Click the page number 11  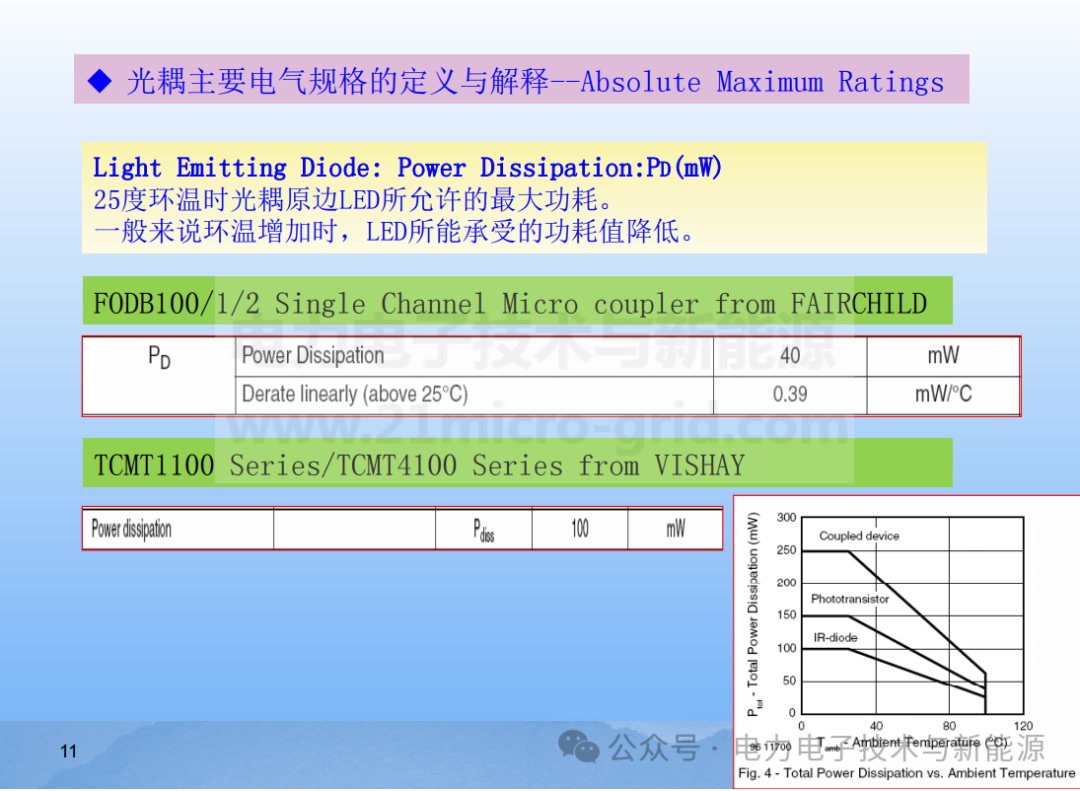pos(67,751)
